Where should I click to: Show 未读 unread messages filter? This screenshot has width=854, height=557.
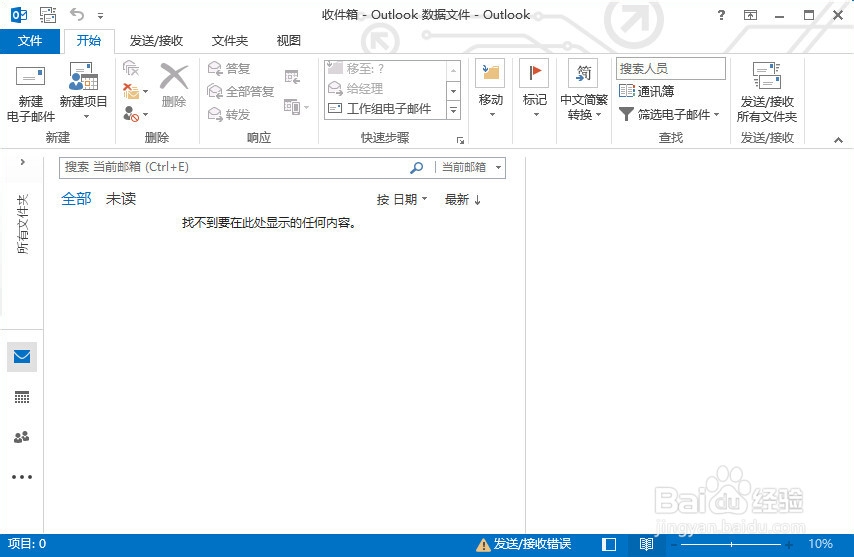(x=121, y=199)
